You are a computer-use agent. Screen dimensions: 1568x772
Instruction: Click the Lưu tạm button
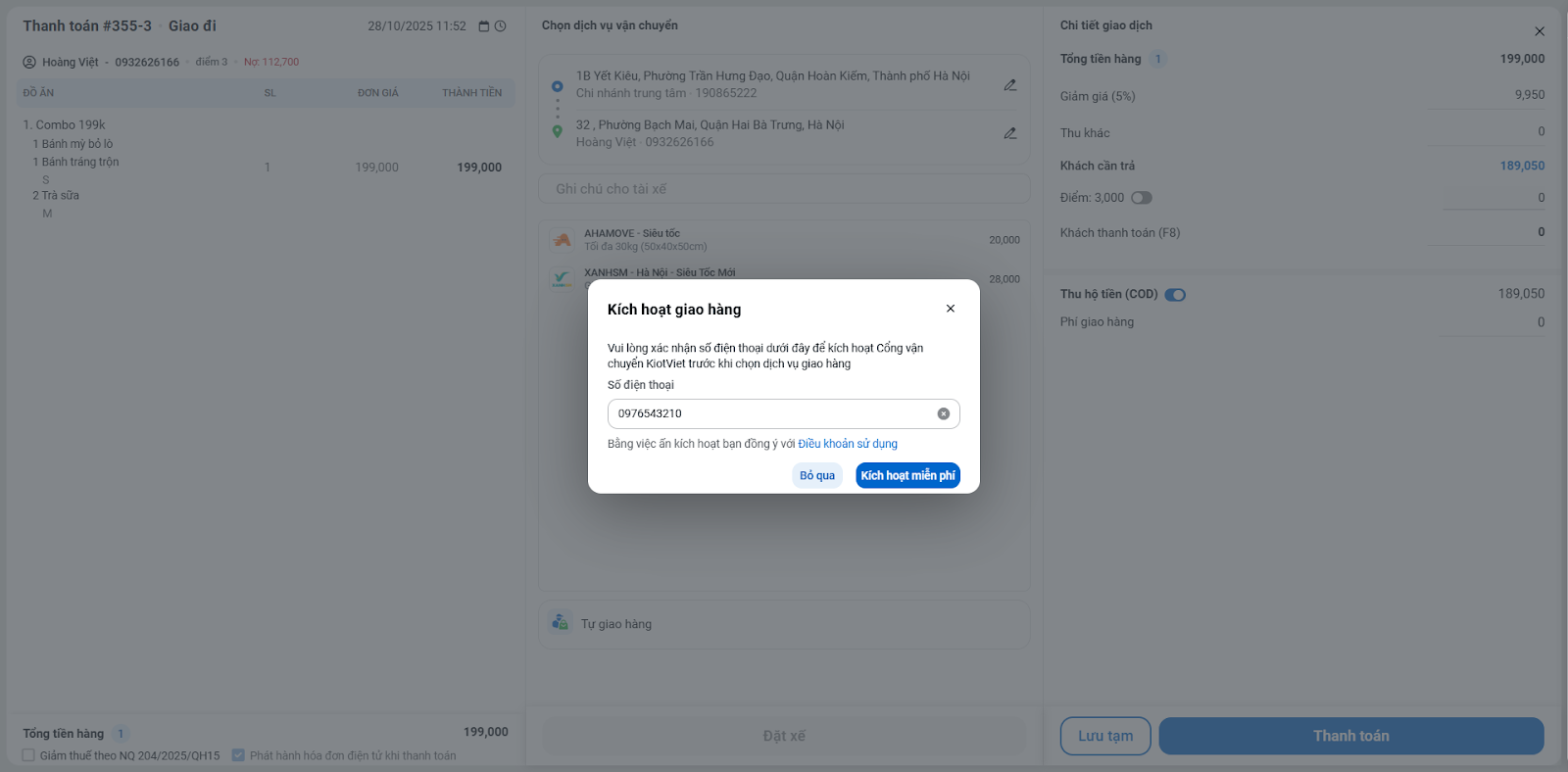point(1105,736)
